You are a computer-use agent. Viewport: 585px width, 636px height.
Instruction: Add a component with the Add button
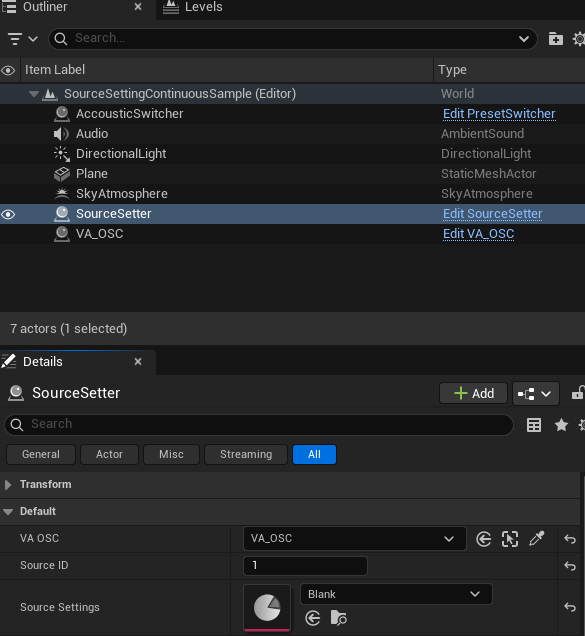tap(473, 393)
